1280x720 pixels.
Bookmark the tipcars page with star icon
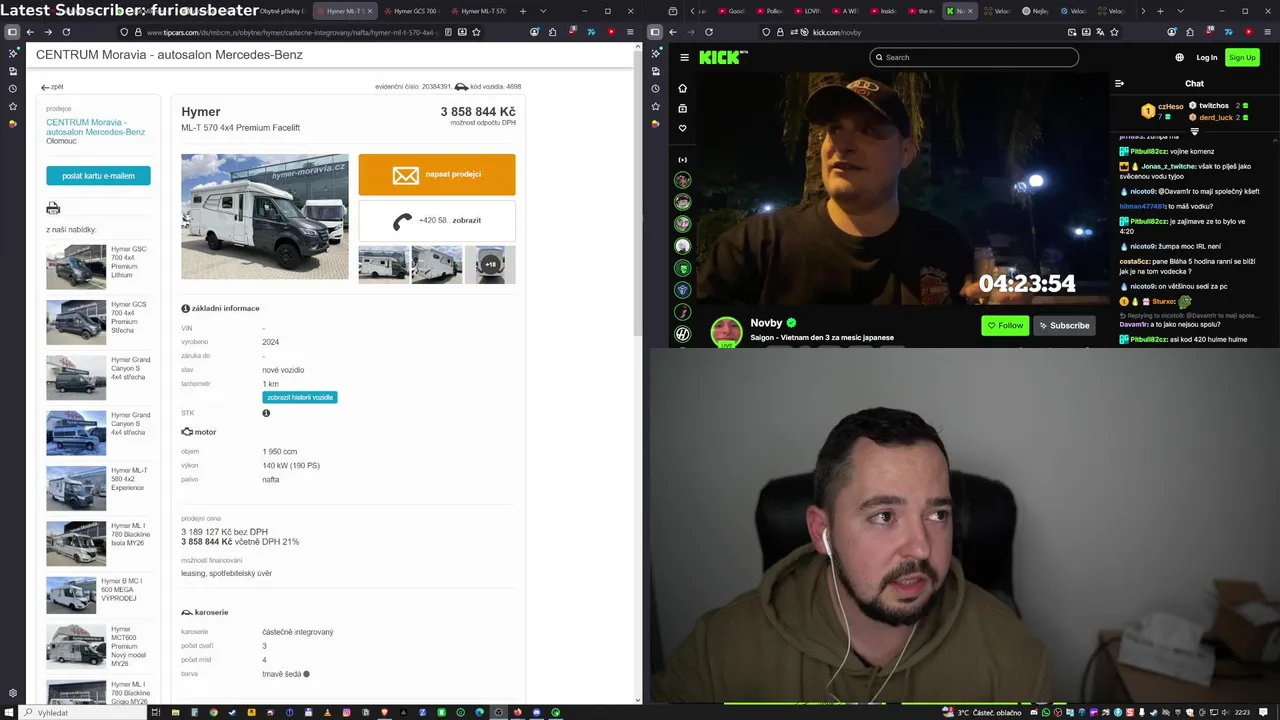tap(476, 32)
